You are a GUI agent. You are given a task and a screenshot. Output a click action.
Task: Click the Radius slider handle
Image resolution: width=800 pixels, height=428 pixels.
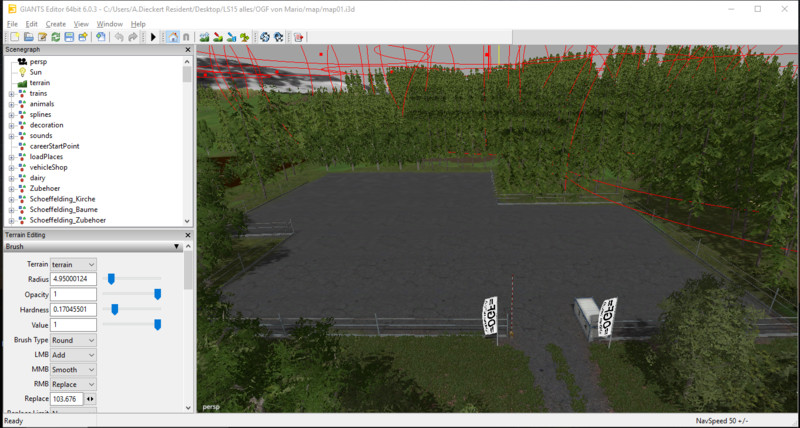[111, 278]
